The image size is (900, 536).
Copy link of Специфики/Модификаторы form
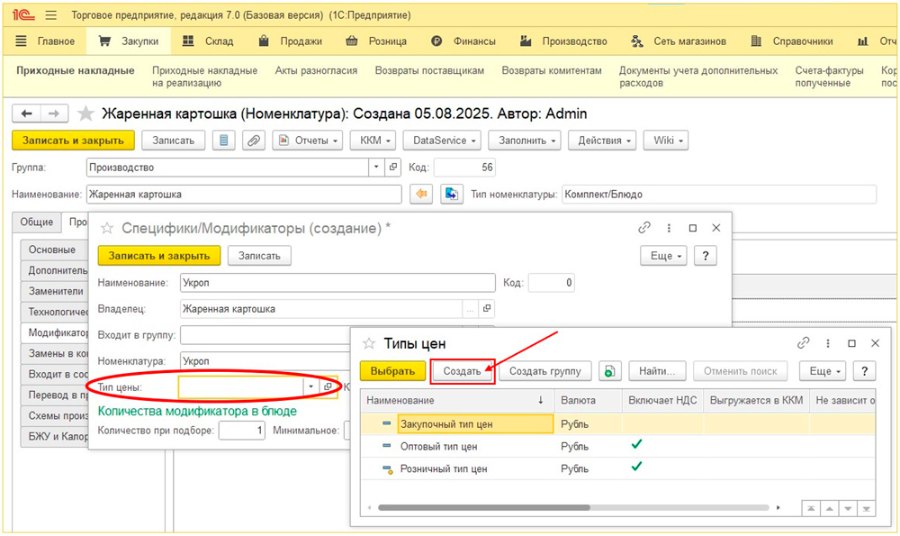tap(644, 228)
